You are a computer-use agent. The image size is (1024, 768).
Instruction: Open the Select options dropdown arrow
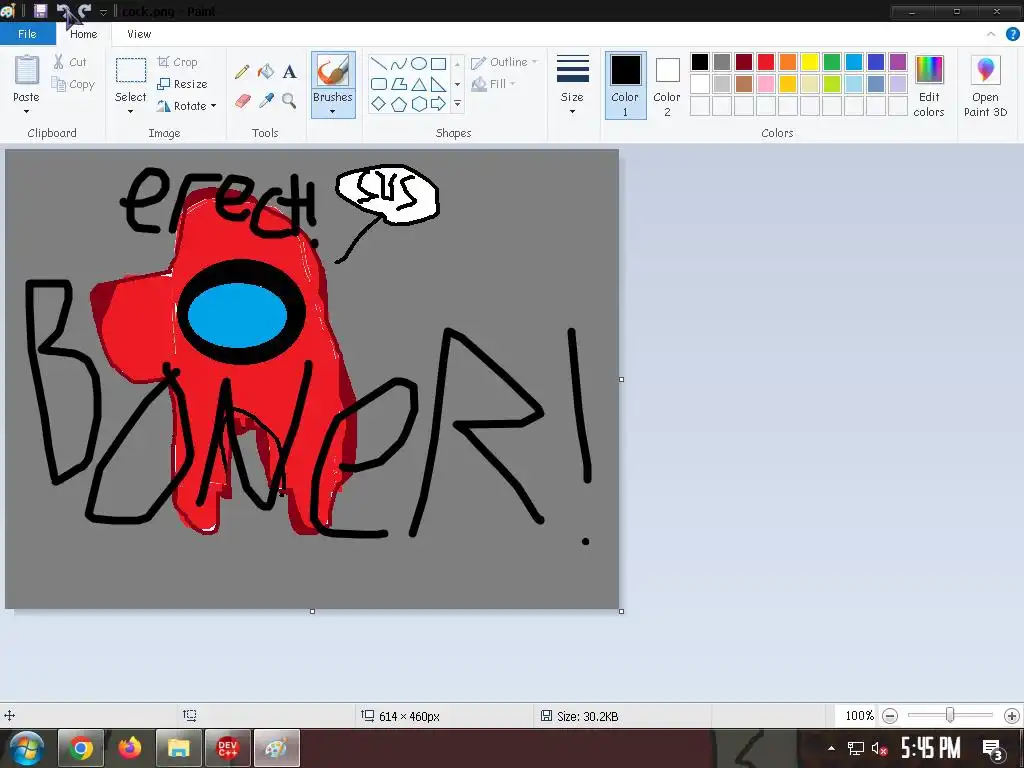[x=131, y=112]
